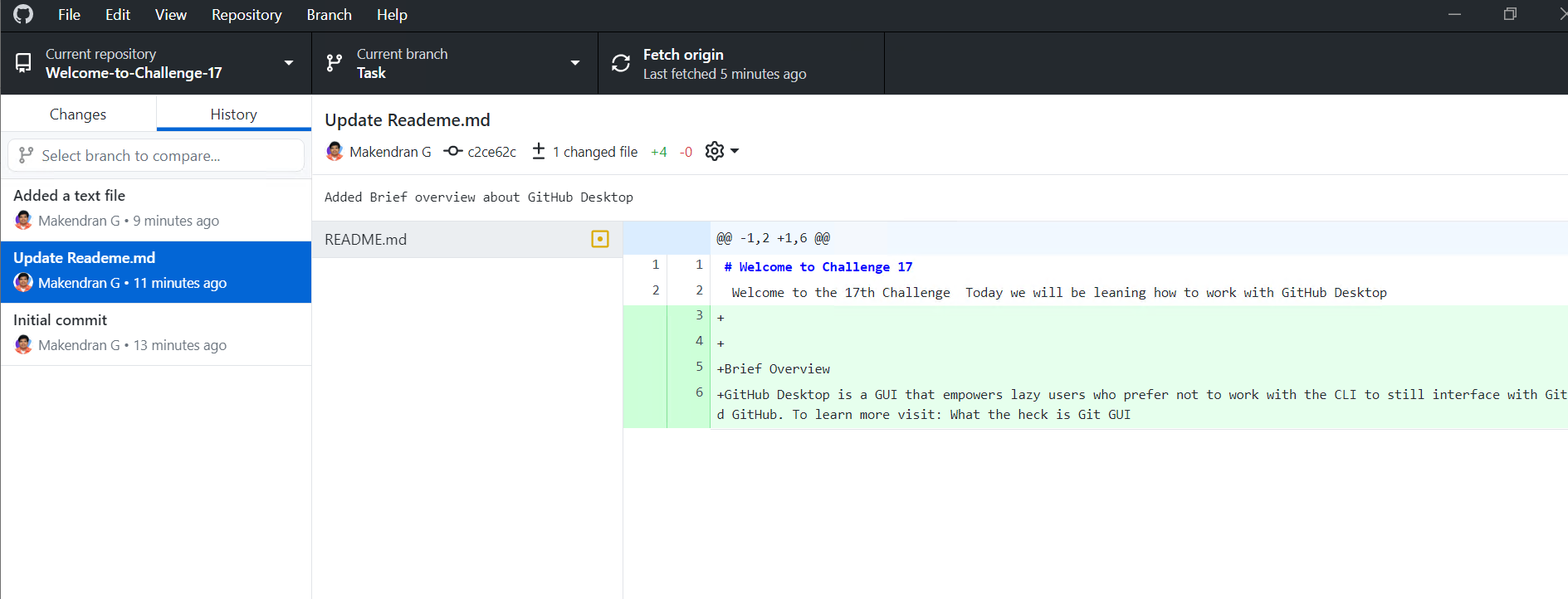Click diff line Welcome to Challenge 17
Viewport: 1568px width, 599px height.
point(818,266)
